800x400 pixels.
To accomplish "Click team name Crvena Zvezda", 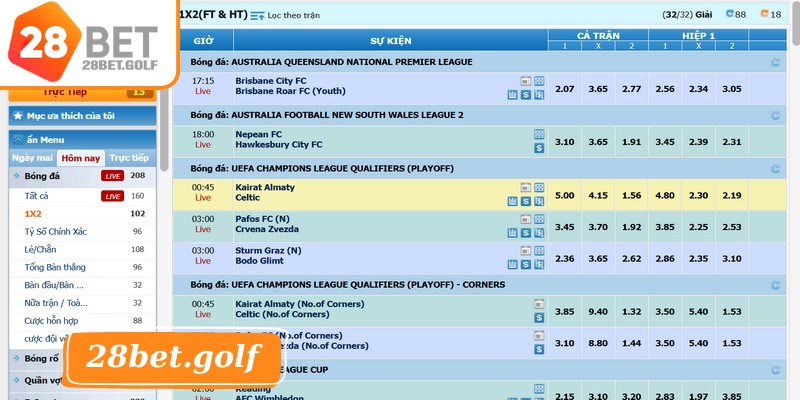I will click(267, 230).
